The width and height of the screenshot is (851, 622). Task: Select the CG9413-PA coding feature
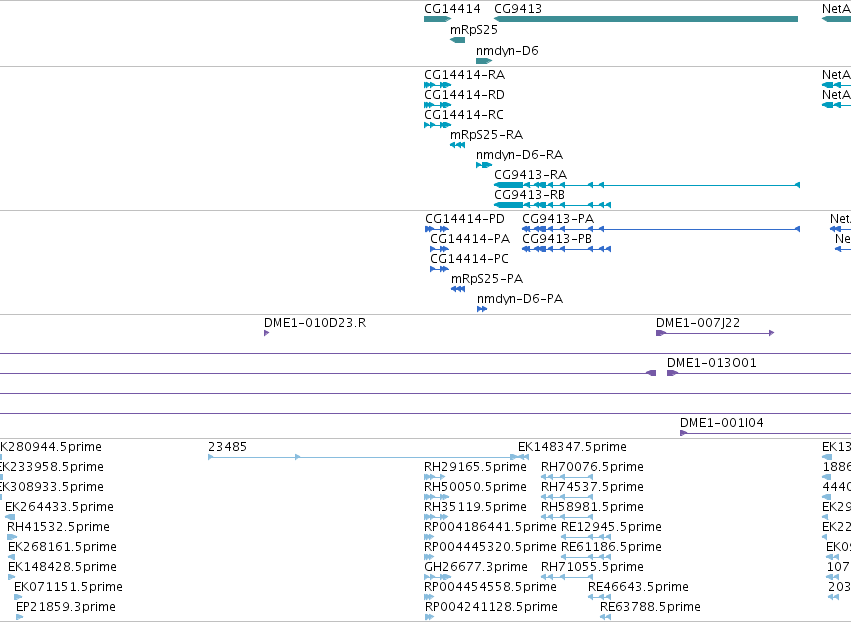point(661,229)
